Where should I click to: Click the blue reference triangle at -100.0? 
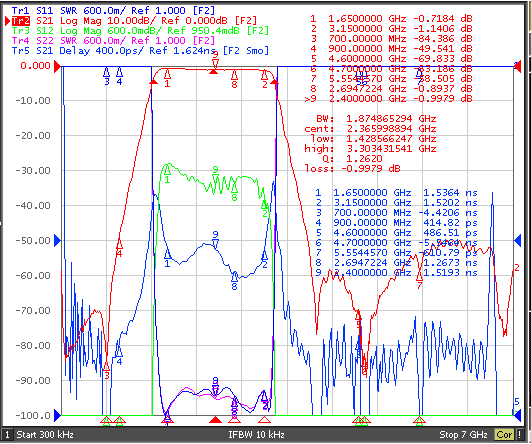58,415
